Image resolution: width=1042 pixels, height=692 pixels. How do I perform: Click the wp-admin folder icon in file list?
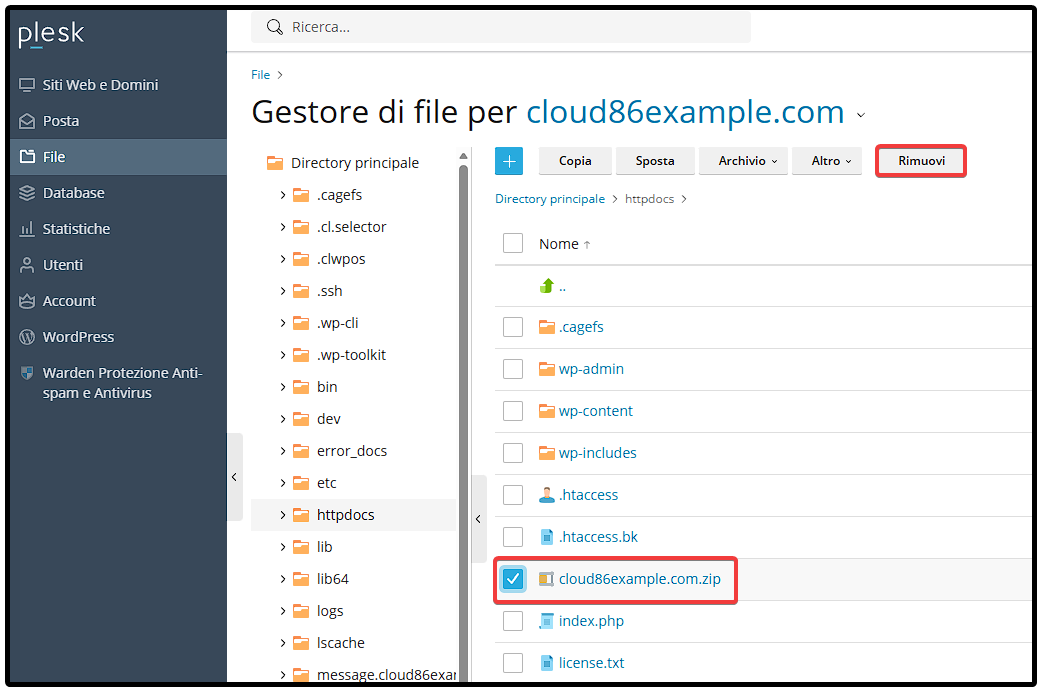(547, 369)
